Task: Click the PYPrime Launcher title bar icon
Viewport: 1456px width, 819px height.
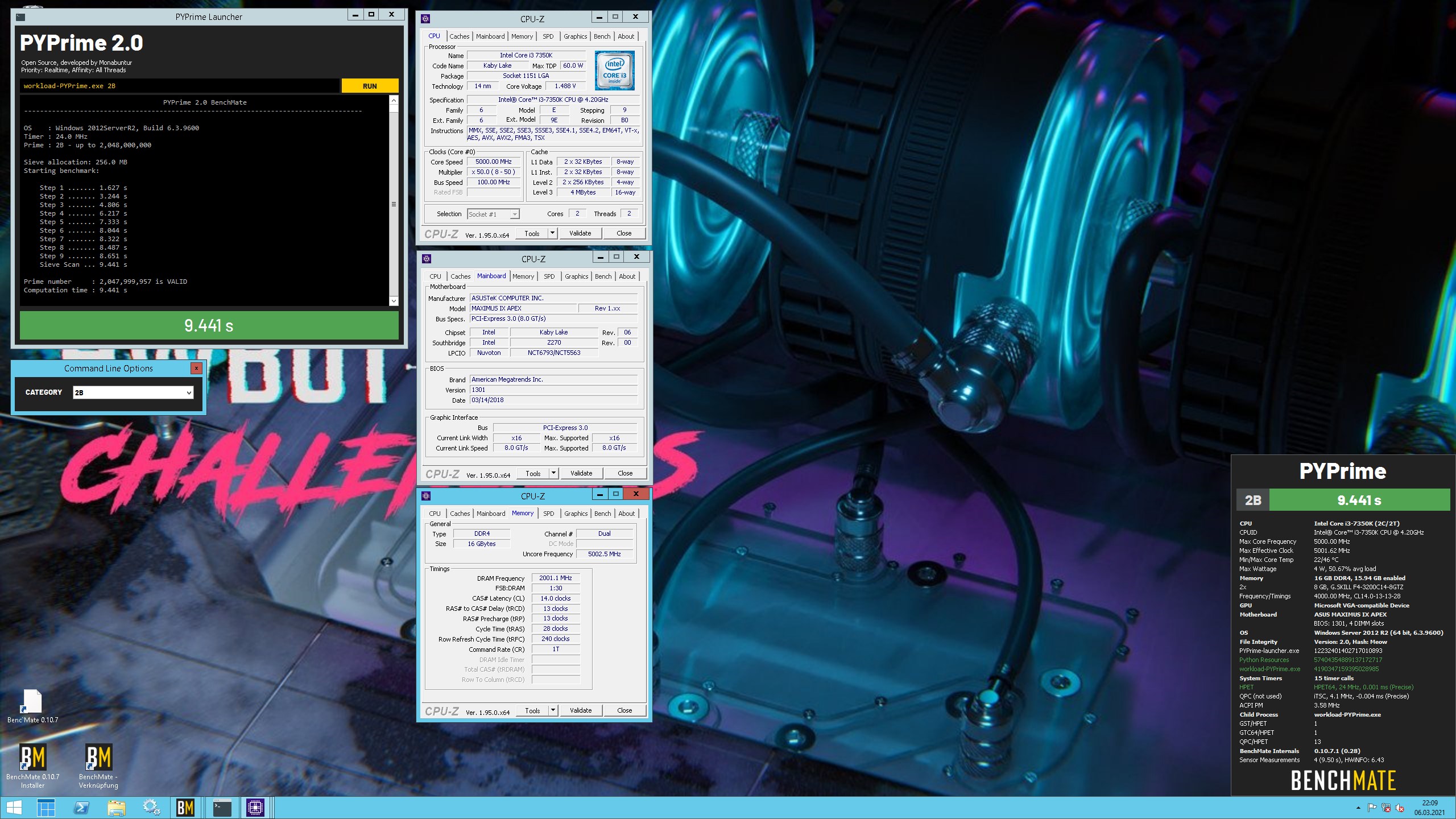Action: tap(20, 17)
